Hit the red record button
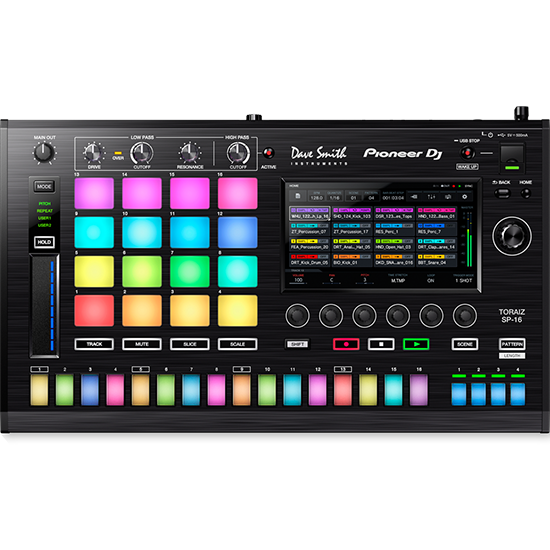The height and width of the screenshot is (550, 550). point(346,344)
